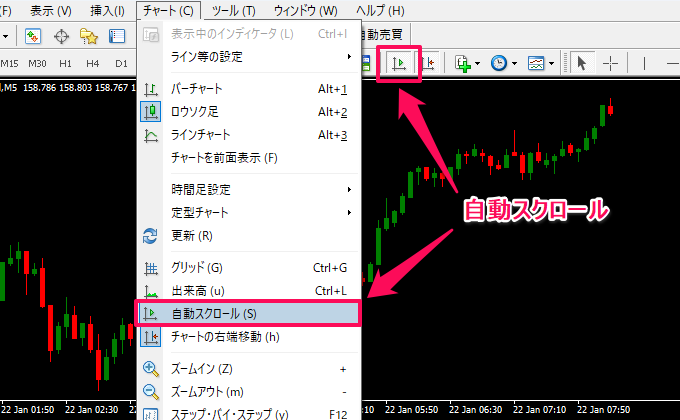The image size is (680, 420).
Task: Open the Market Watch toolbar icon
Action: pos(33,36)
